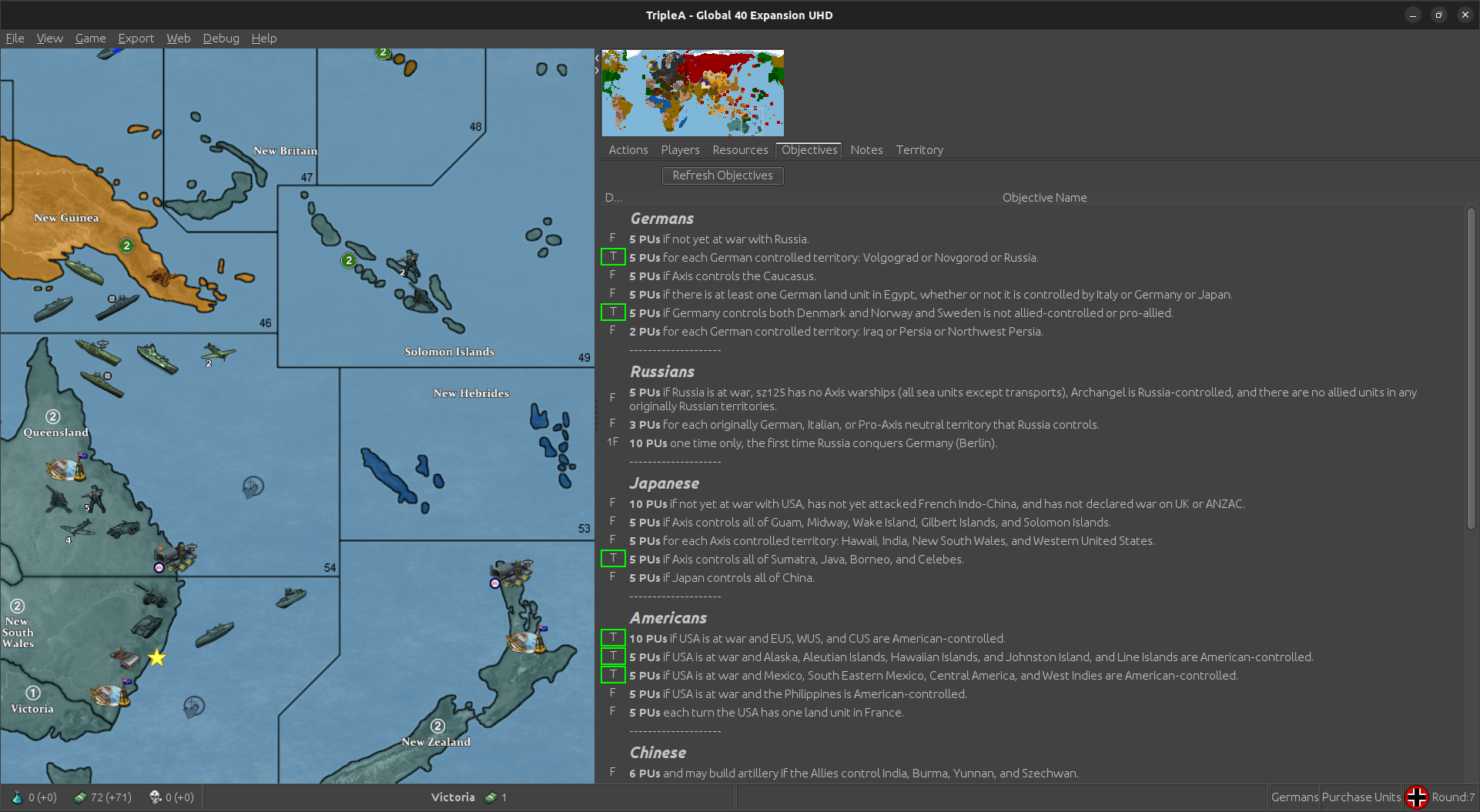Select the fighter stack of 4 in Queensland
This screenshot has width=1480, height=812.
coord(79,530)
